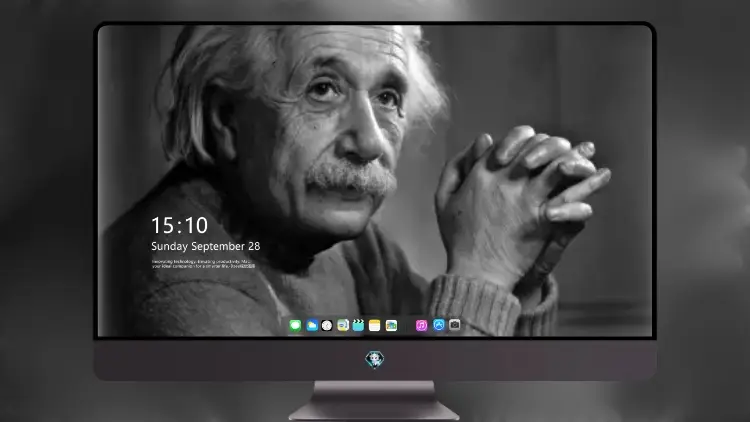This screenshot has width=750, height=422.
Task: Open the Camera app in the dock
Action: 454,325
